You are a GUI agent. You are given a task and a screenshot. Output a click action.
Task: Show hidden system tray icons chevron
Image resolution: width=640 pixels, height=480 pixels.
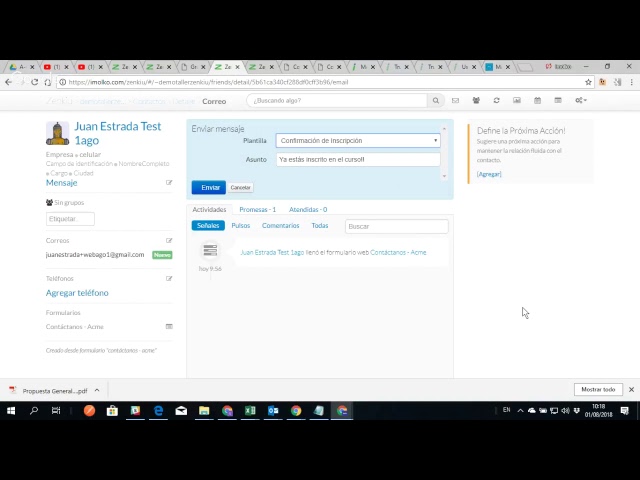(x=520, y=411)
